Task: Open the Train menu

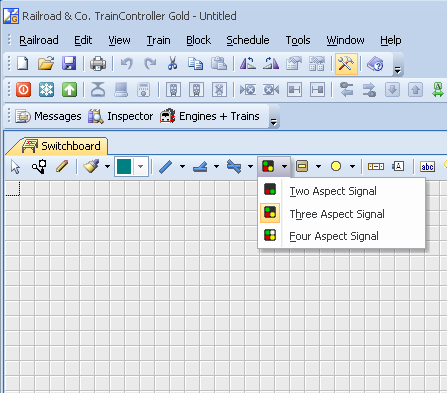Action: (x=159, y=40)
